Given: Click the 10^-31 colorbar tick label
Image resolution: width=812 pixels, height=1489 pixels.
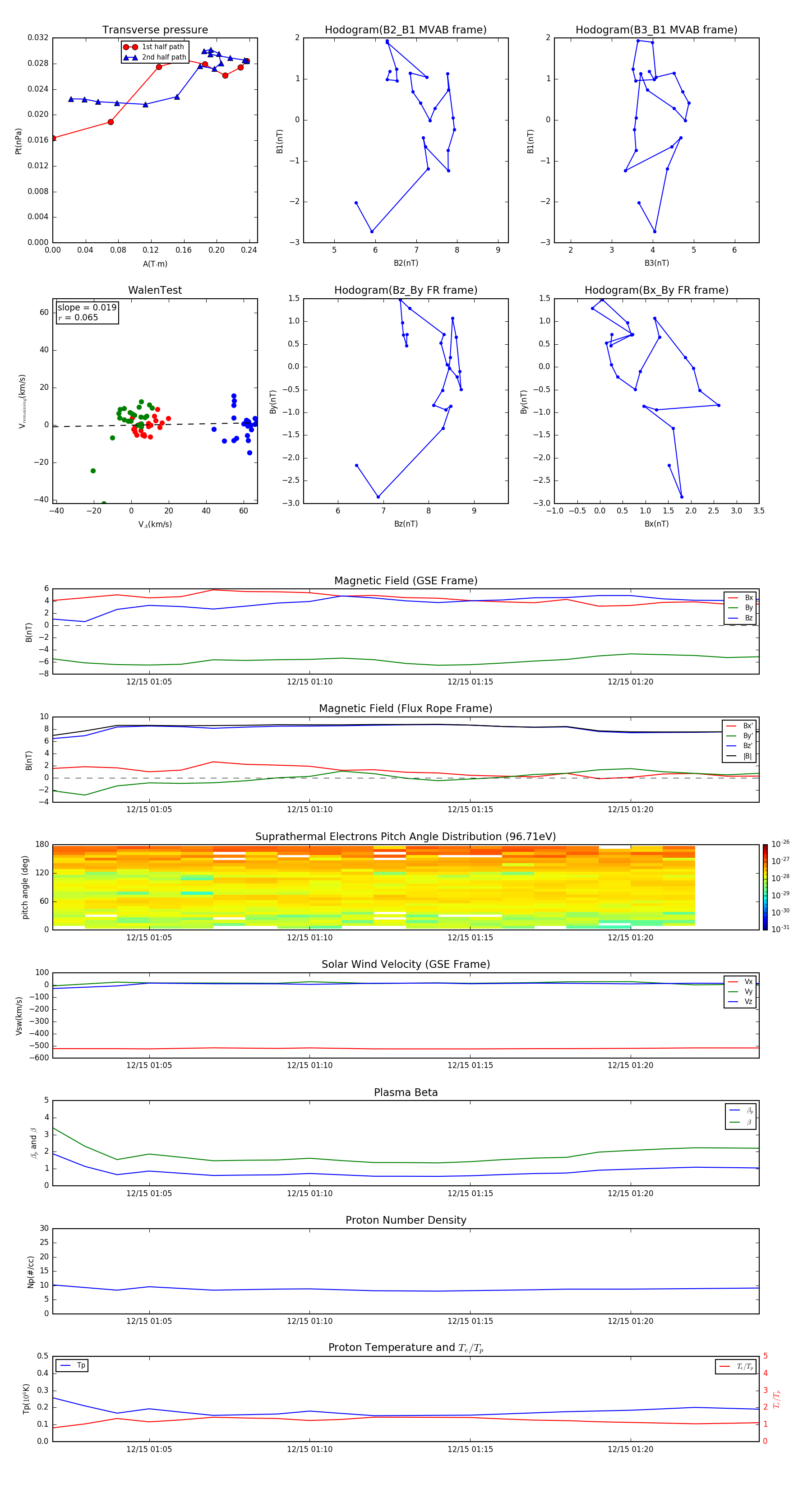Looking at the screenshot, I should (x=781, y=929).
